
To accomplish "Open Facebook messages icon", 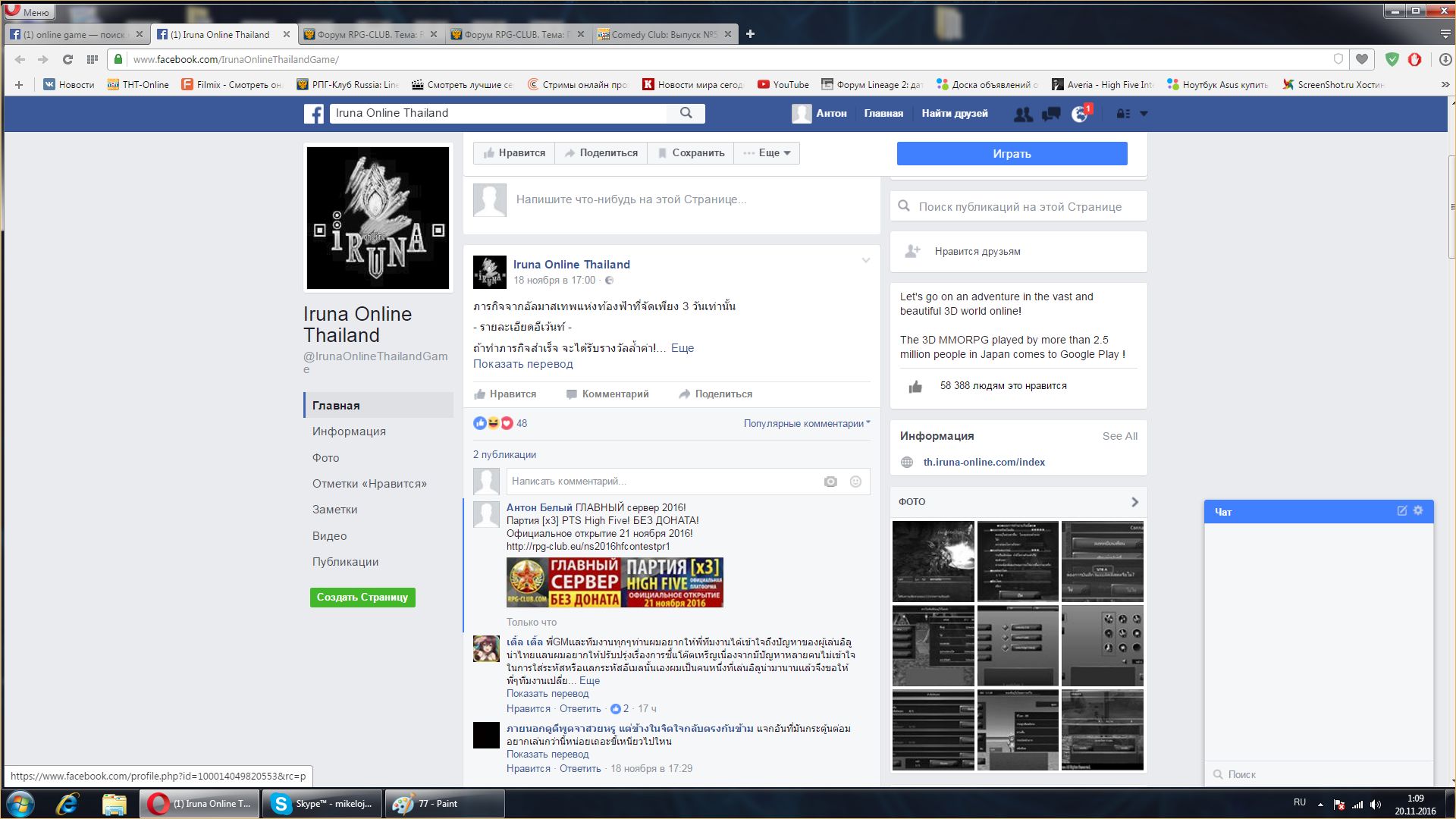I will (1051, 114).
